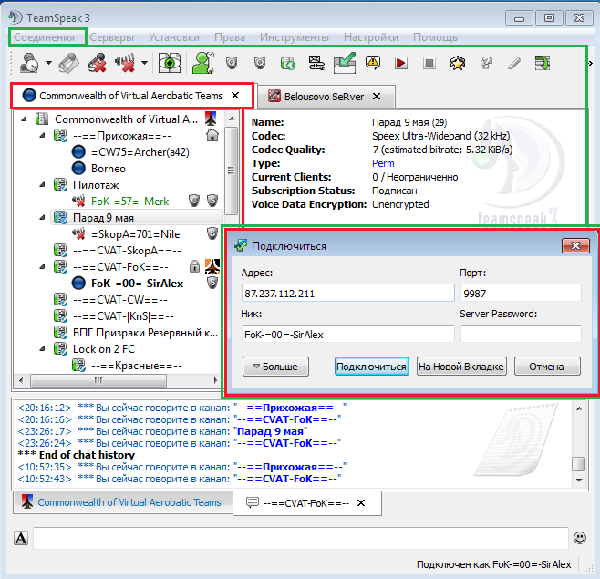Screen dimensions: 600x579
Task: Open the Соединения menu
Action: click(x=44, y=38)
